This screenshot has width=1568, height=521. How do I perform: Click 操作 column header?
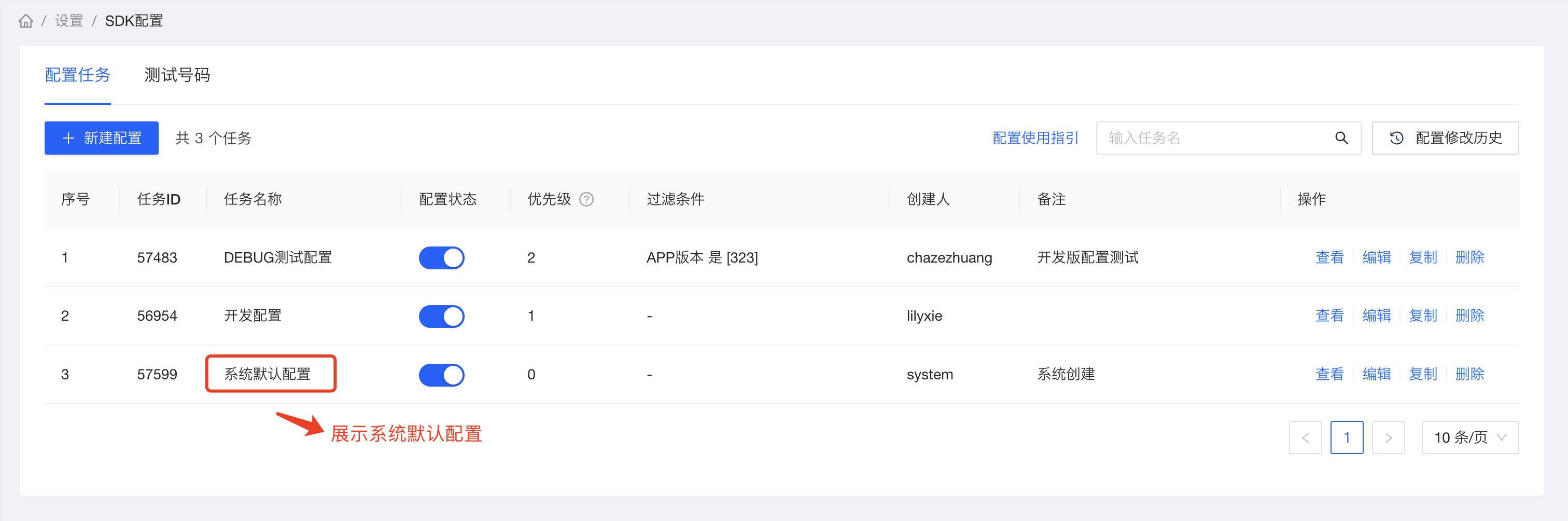click(x=1311, y=199)
